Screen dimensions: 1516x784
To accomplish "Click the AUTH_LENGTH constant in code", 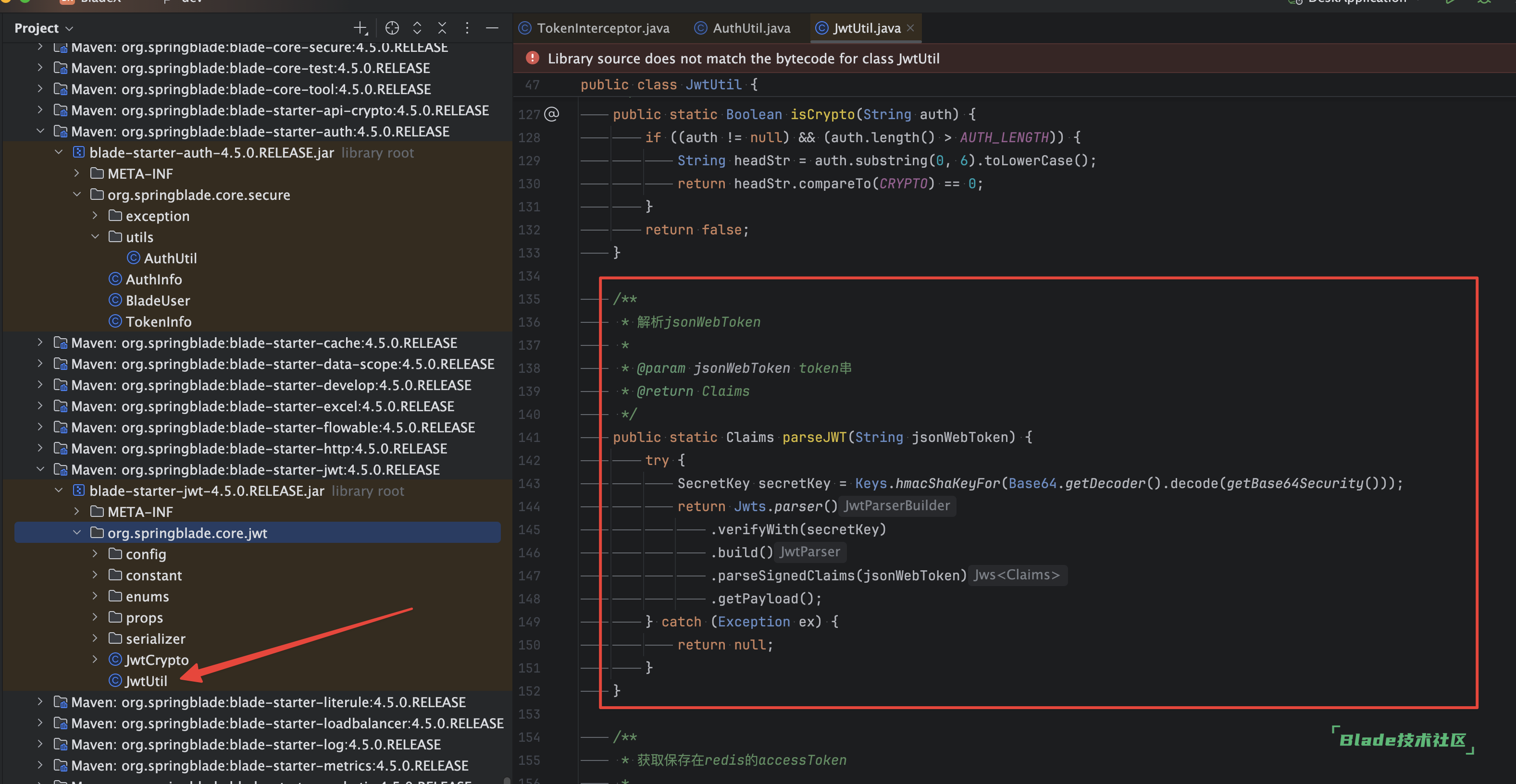I will [x=1004, y=137].
